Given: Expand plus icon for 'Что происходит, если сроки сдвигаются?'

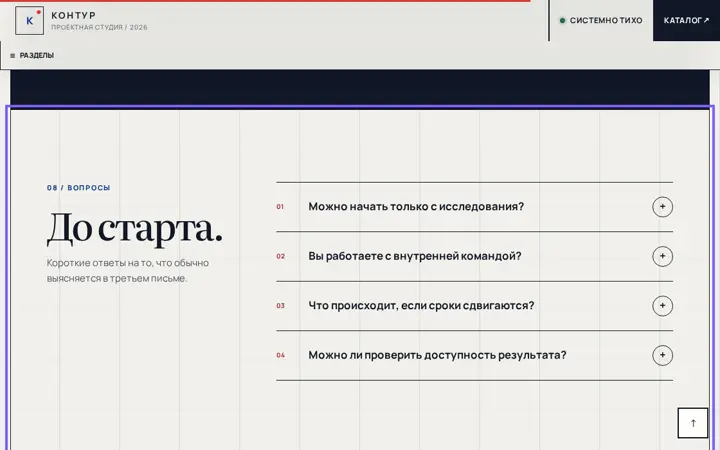Looking at the screenshot, I should pos(662,306).
